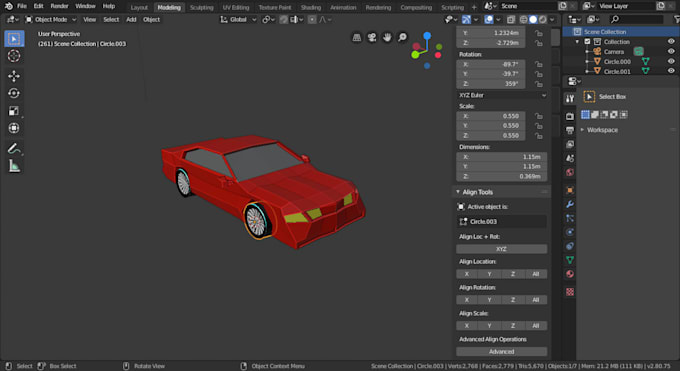The image size is (680, 371).
Task: Open the Scene properties tab
Action: (x=570, y=158)
